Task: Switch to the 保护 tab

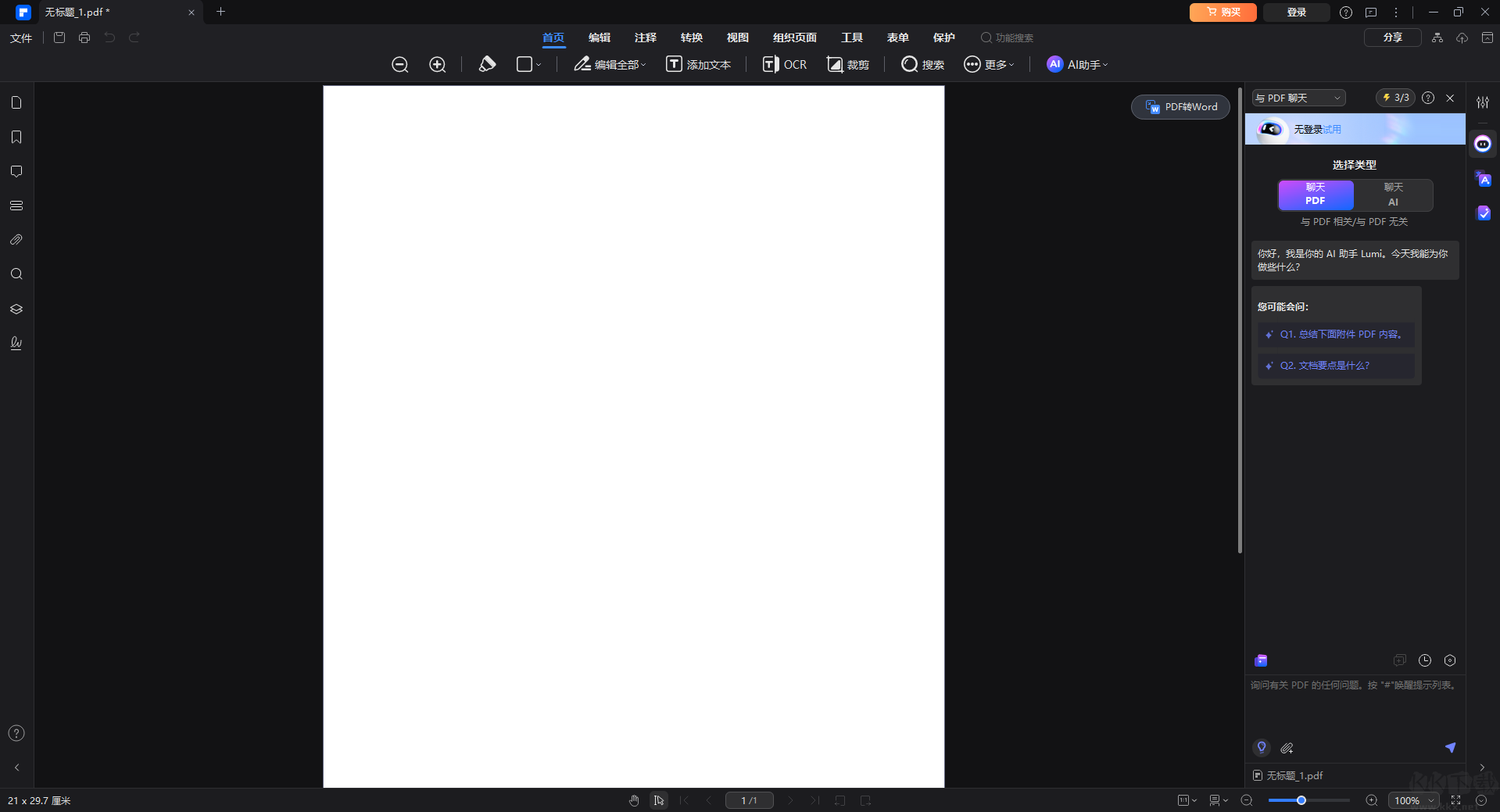Action: point(944,38)
